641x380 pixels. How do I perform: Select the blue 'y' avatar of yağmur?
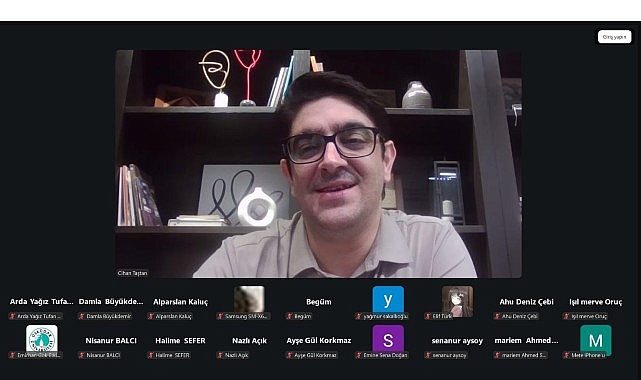point(388,300)
